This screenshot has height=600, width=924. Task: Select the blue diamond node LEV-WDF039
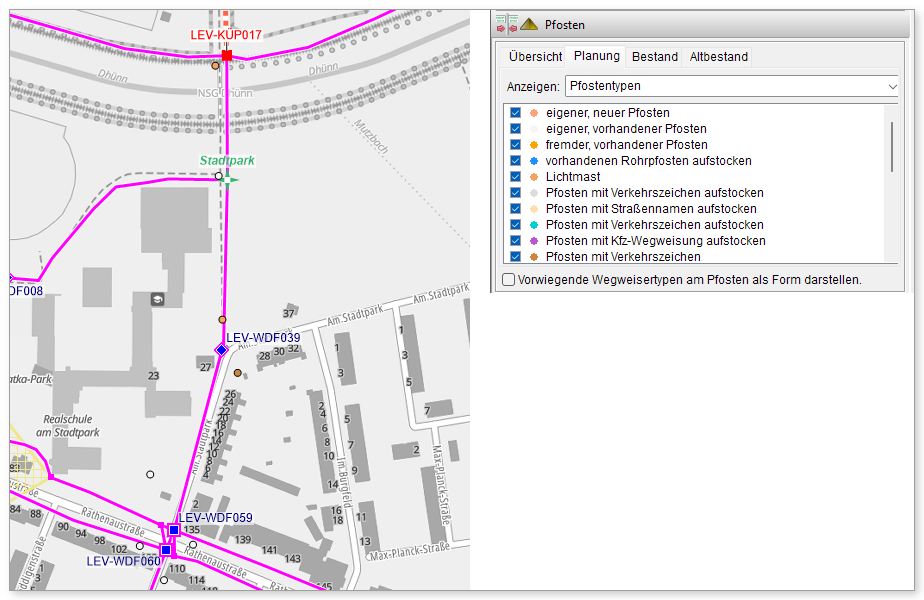222,350
